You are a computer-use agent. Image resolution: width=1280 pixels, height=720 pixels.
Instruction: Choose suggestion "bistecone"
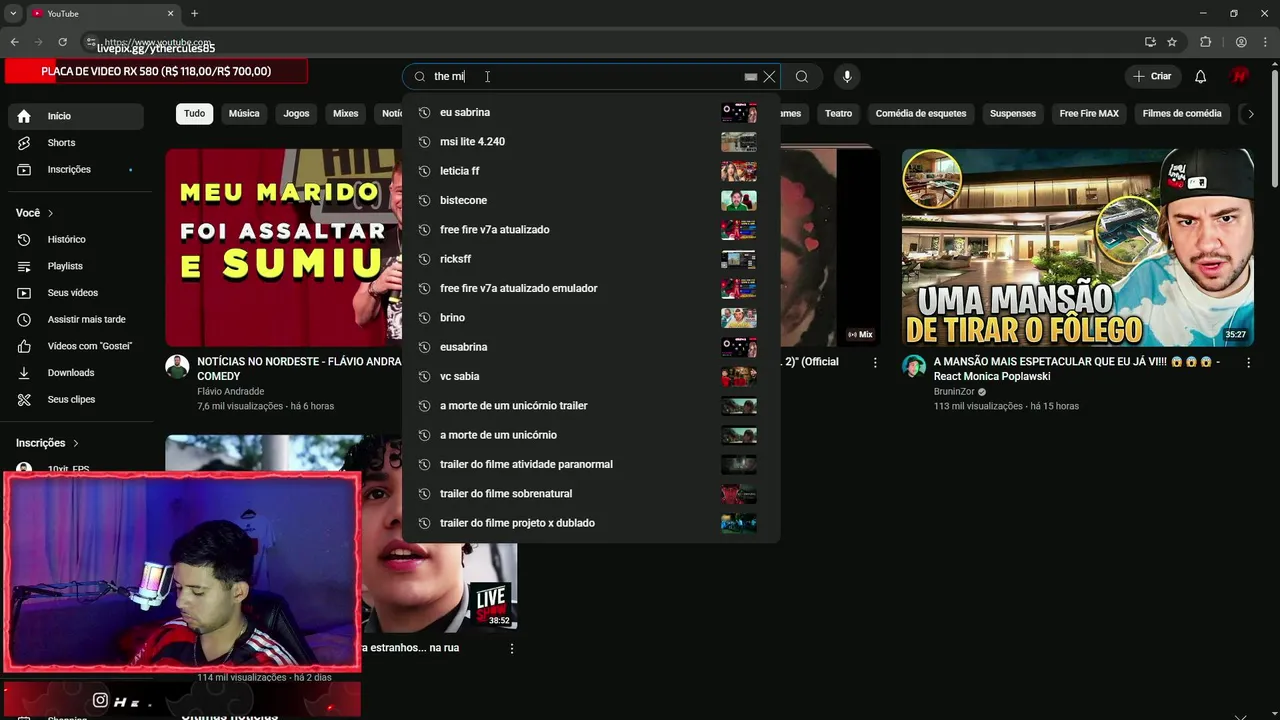coord(590,200)
